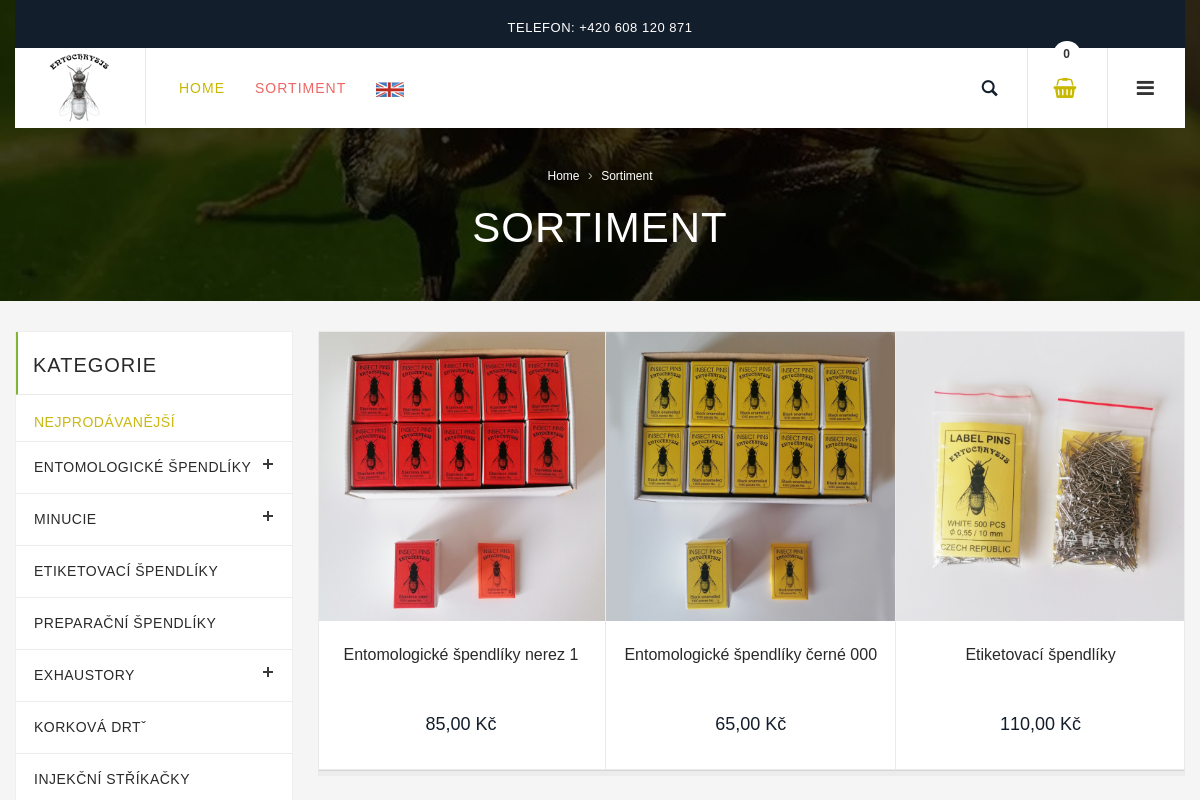Viewport: 1200px width, 800px height.
Task: Open Preparační špendlíky category
Action: coord(125,623)
